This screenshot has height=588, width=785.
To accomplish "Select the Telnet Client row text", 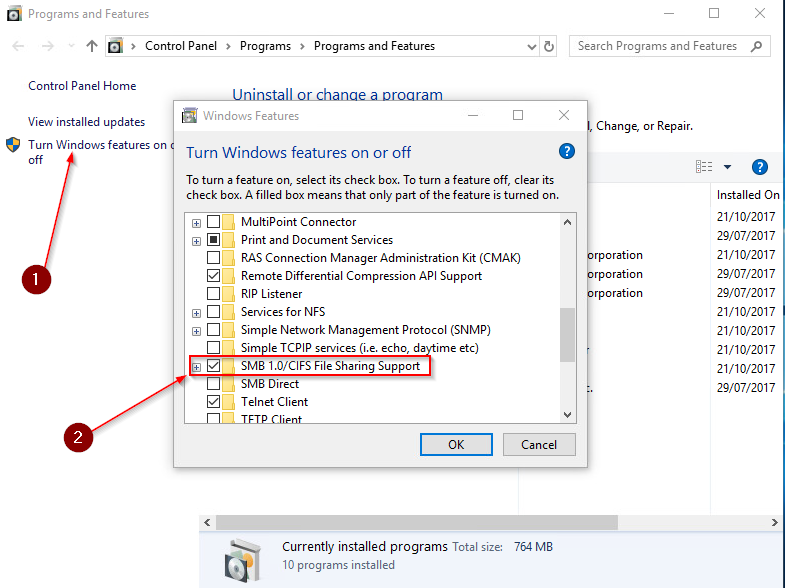I will [x=274, y=402].
